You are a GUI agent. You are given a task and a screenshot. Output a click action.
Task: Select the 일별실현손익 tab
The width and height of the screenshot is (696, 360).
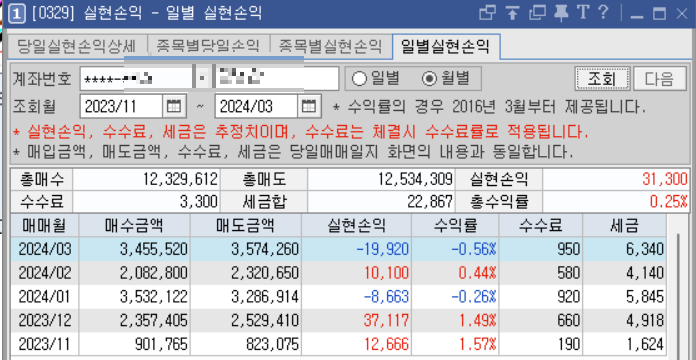click(446, 46)
